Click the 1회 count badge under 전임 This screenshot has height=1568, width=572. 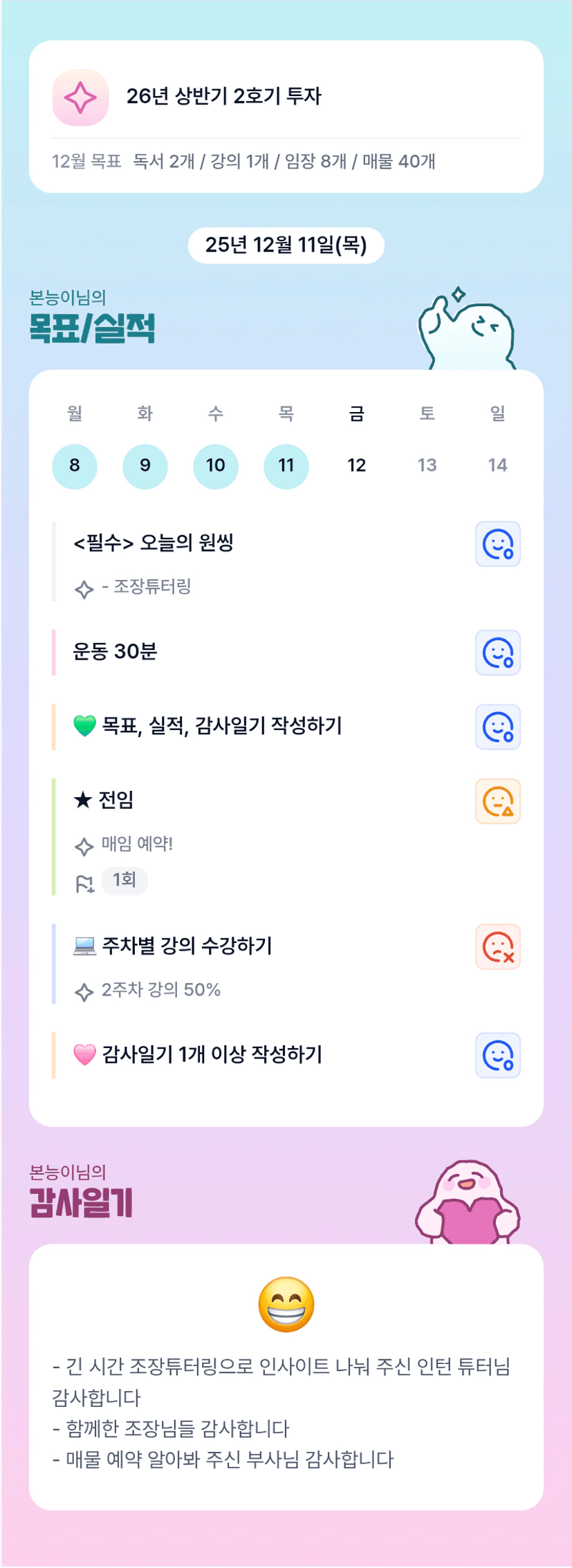(x=124, y=880)
